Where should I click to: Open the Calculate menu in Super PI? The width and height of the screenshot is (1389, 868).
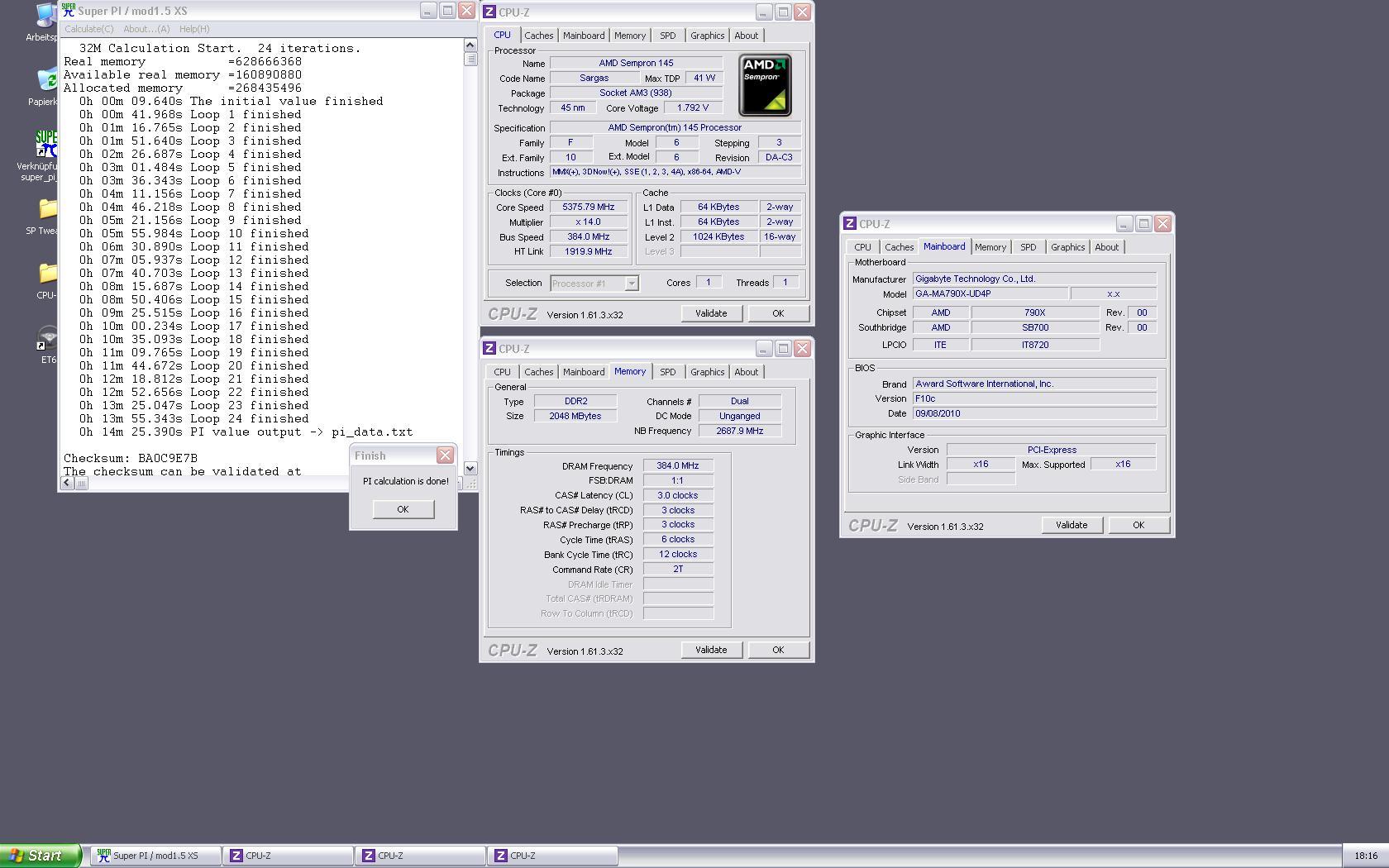click(x=88, y=29)
